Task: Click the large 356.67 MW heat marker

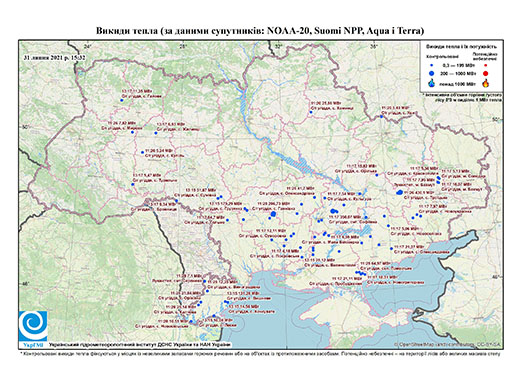Action: [333, 211]
